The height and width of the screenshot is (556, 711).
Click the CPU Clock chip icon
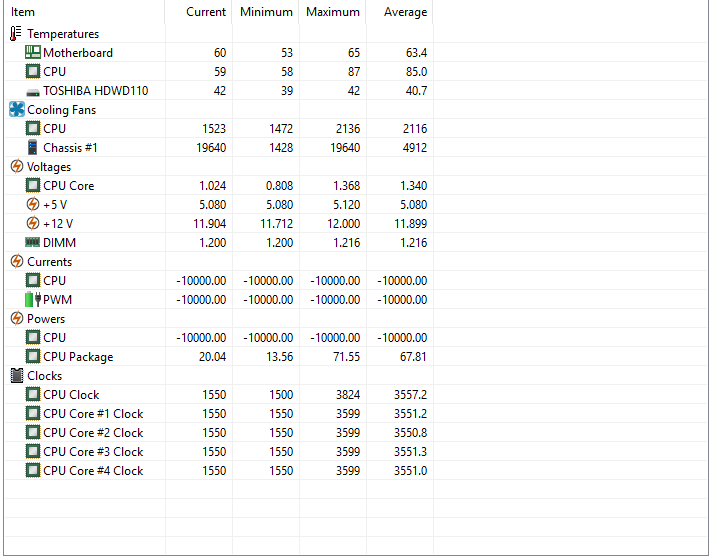pyautogui.click(x=33, y=395)
